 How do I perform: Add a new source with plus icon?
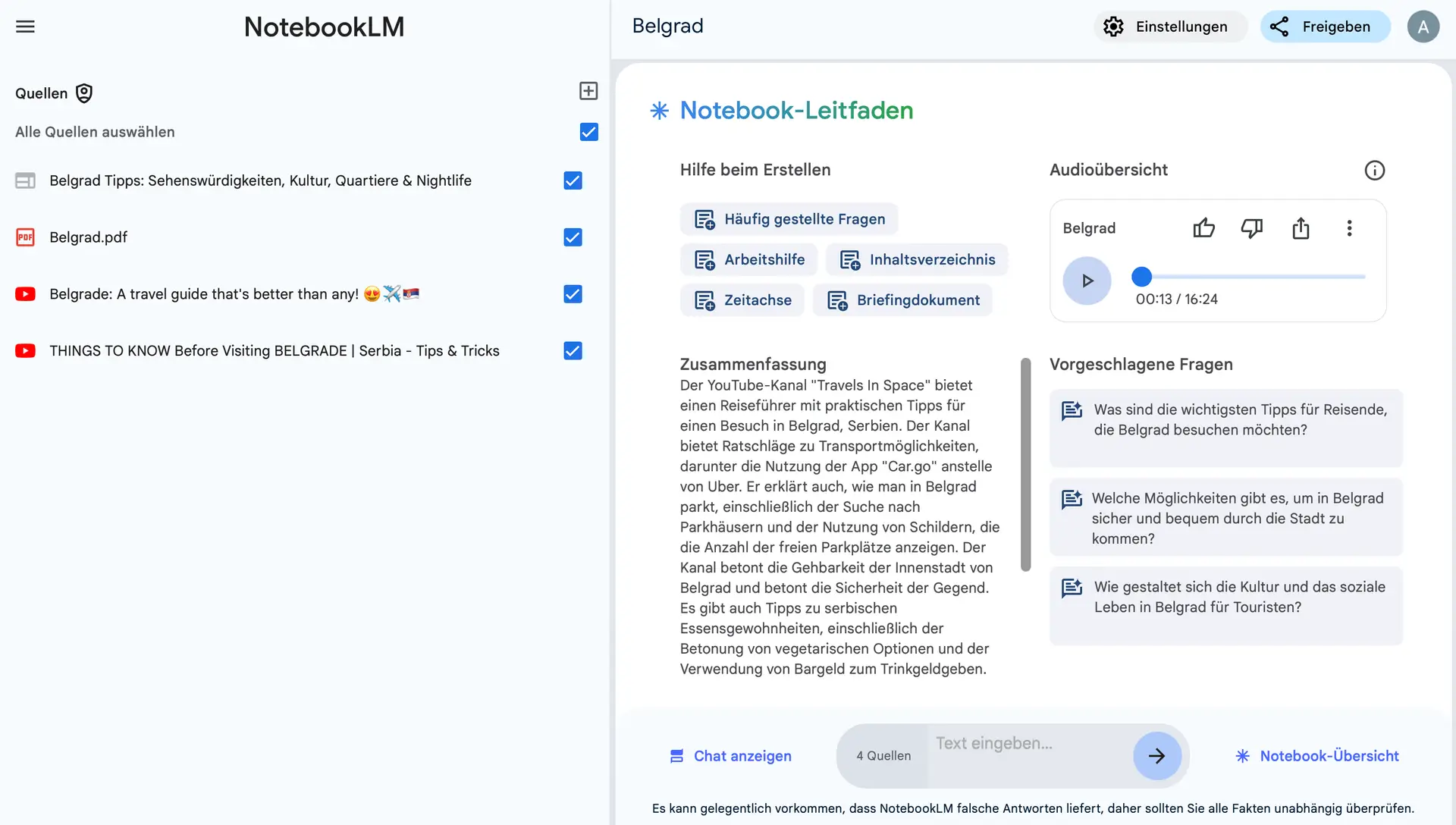[588, 91]
